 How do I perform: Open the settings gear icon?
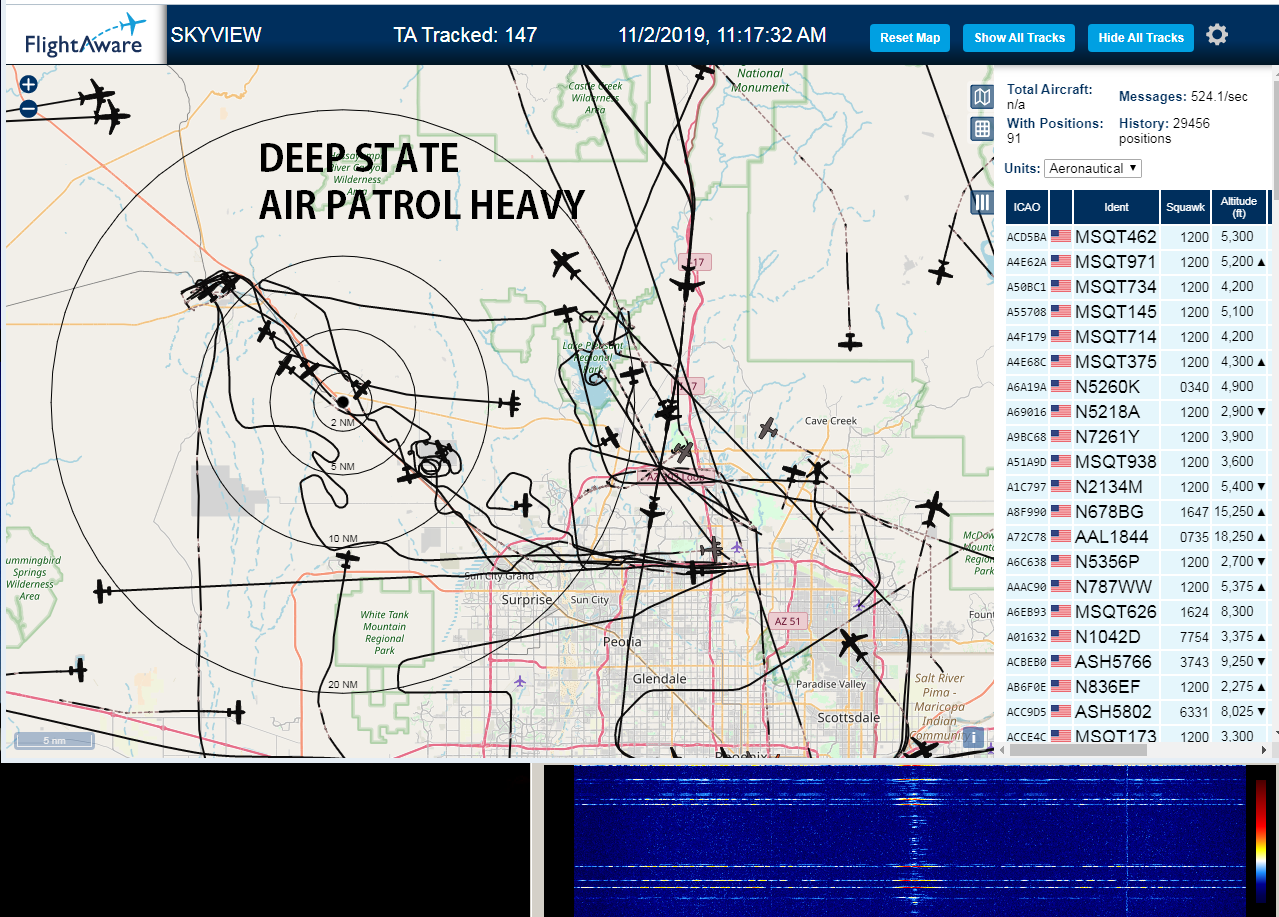(x=1216, y=35)
